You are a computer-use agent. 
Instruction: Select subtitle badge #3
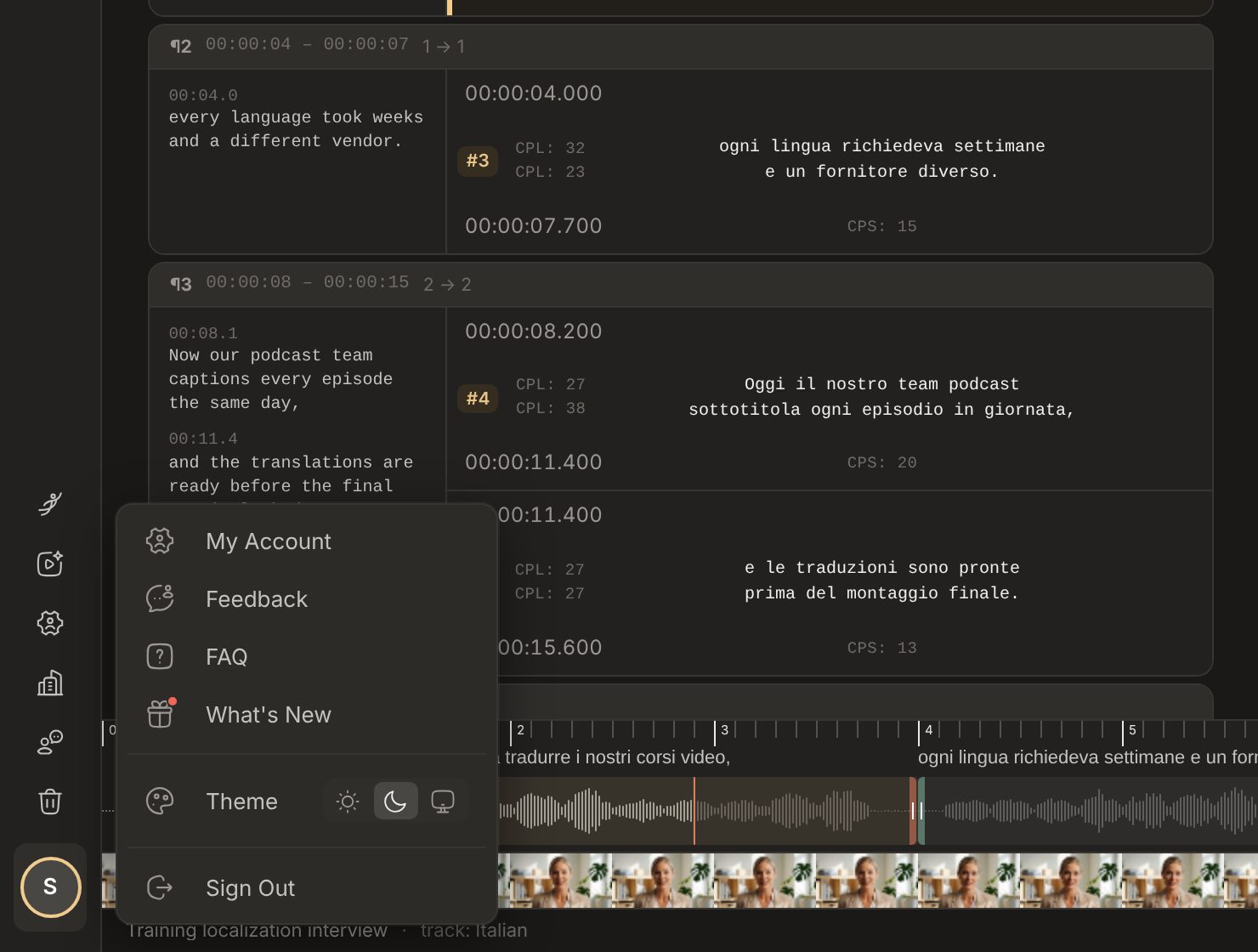coord(478,160)
